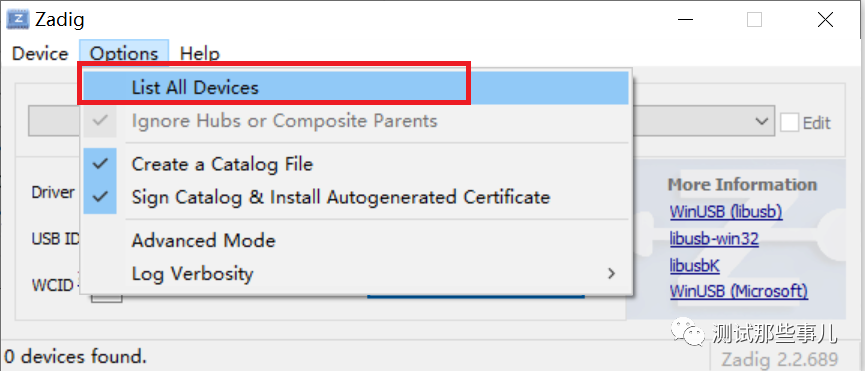The image size is (865, 371).
Task: Open the Help menu
Action: tap(200, 53)
